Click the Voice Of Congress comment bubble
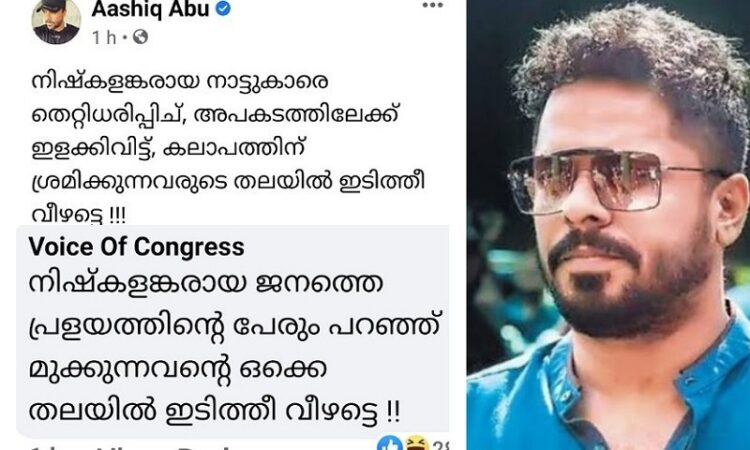 tap(232, 331)
